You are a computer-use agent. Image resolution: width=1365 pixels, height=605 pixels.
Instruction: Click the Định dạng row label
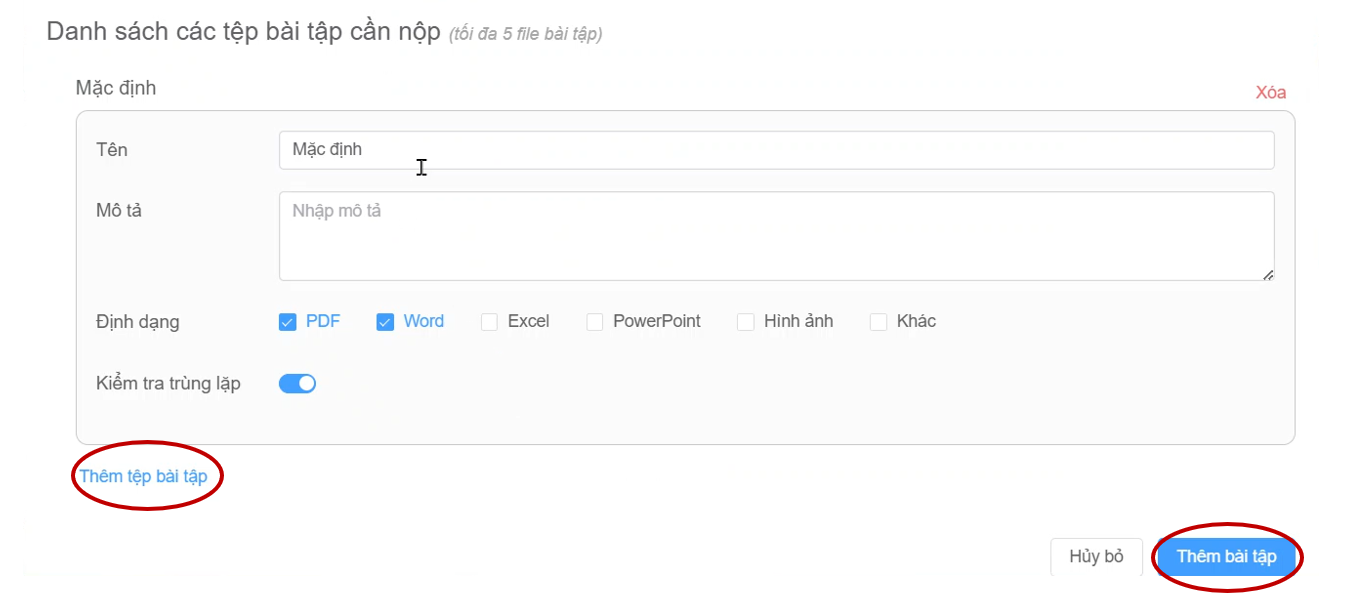tap(138, 322)
